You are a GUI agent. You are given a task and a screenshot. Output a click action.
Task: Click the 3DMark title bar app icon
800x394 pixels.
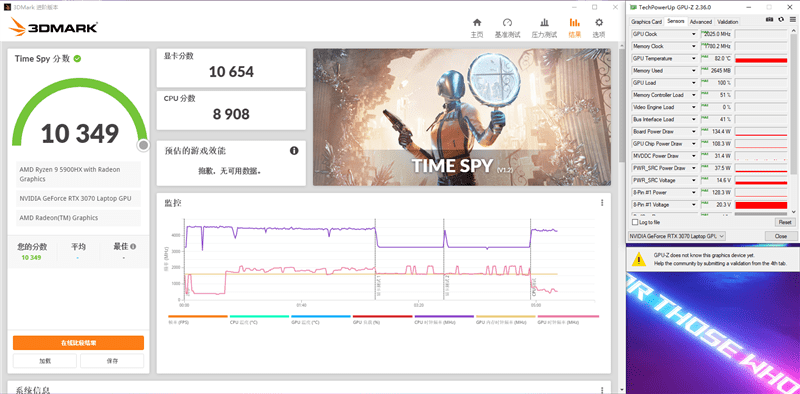(x=7, y=7)
